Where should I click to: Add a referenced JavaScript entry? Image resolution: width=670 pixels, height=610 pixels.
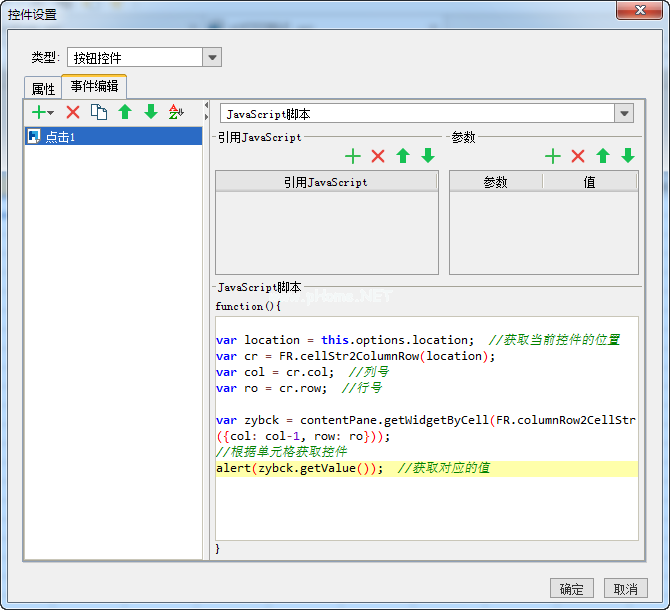point(352,156)
